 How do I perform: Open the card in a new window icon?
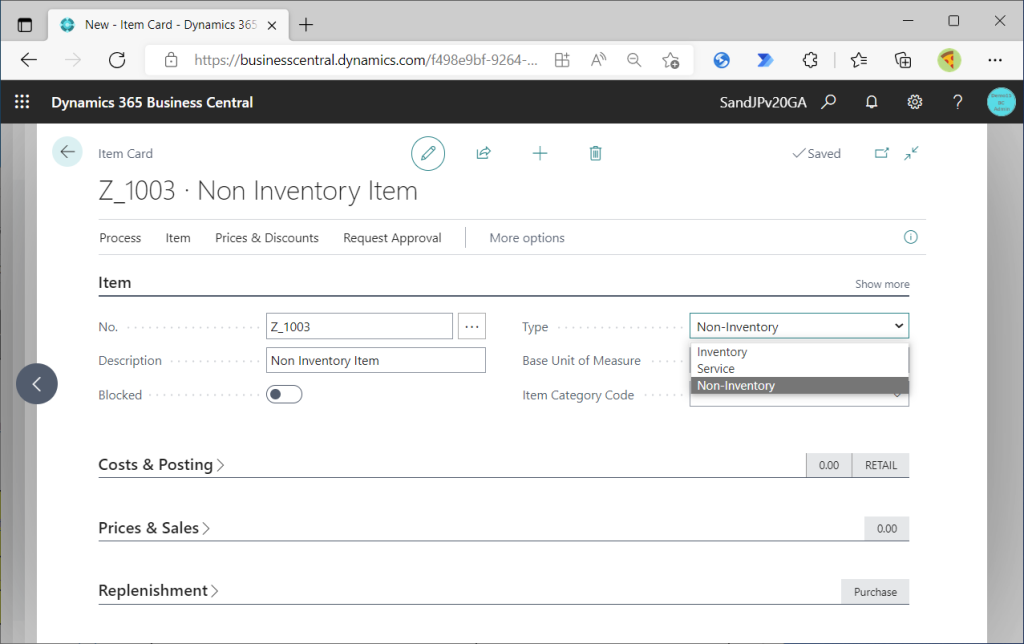coord(882,153)
